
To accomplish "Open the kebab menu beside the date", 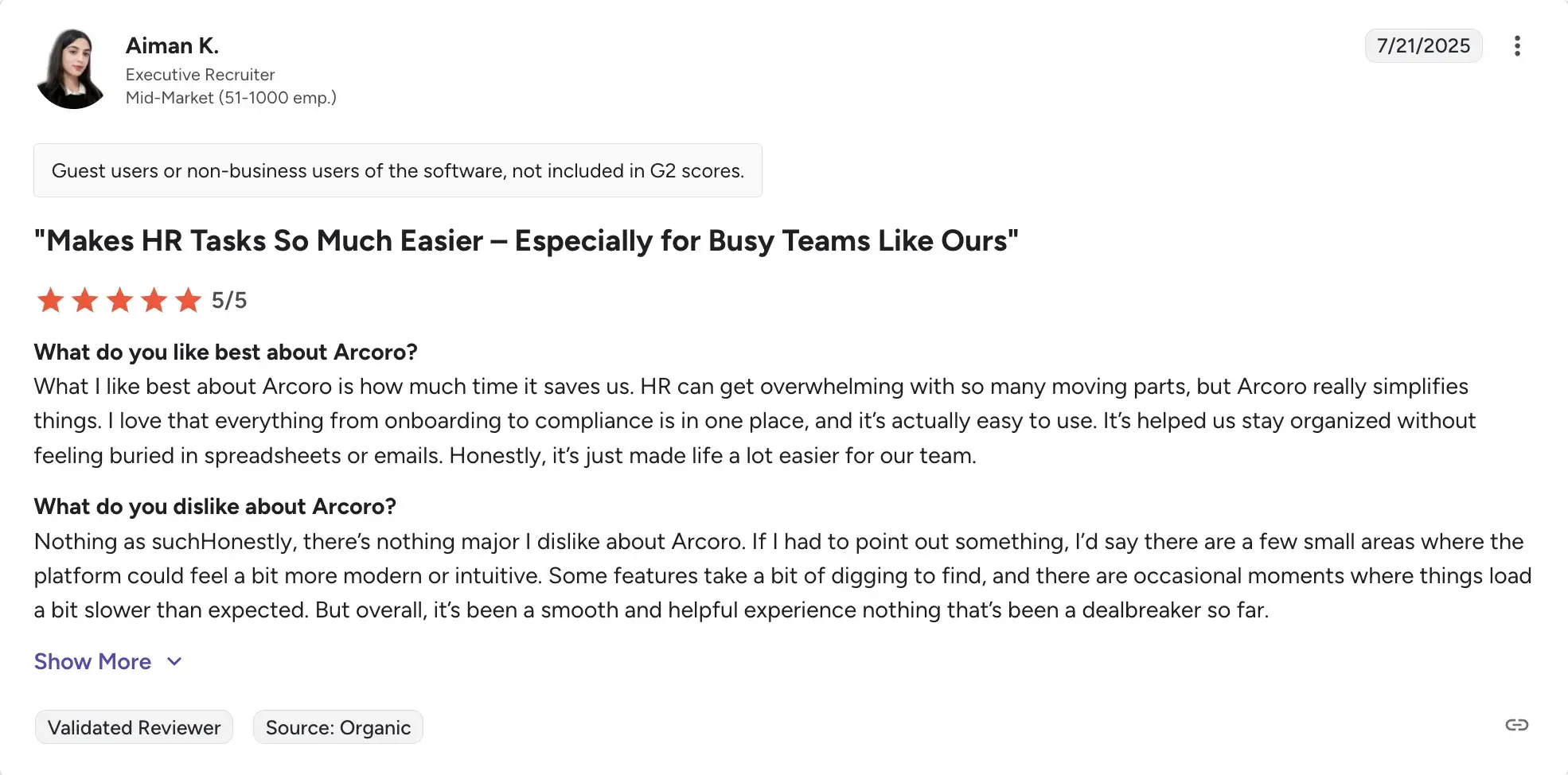I will (x=1518, y=46).
